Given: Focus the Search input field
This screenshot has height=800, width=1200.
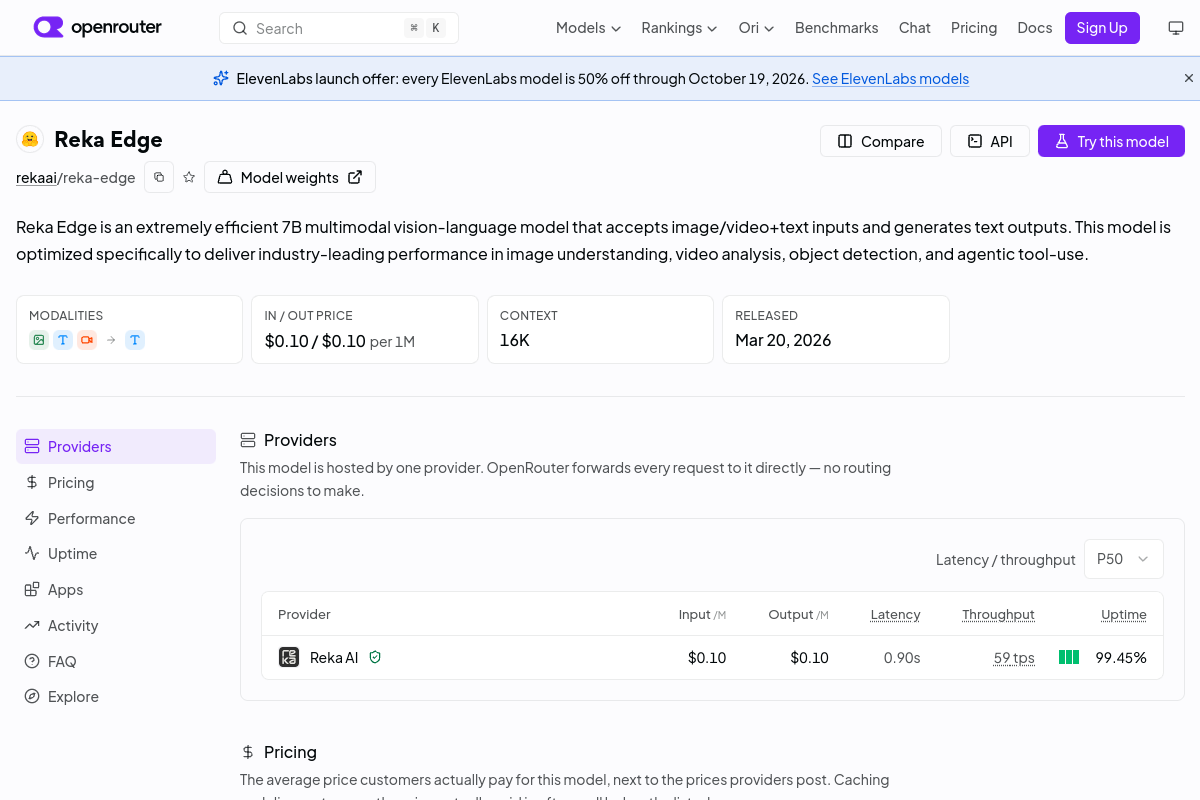Looking at the screenshot, I should tap(339, 28).
